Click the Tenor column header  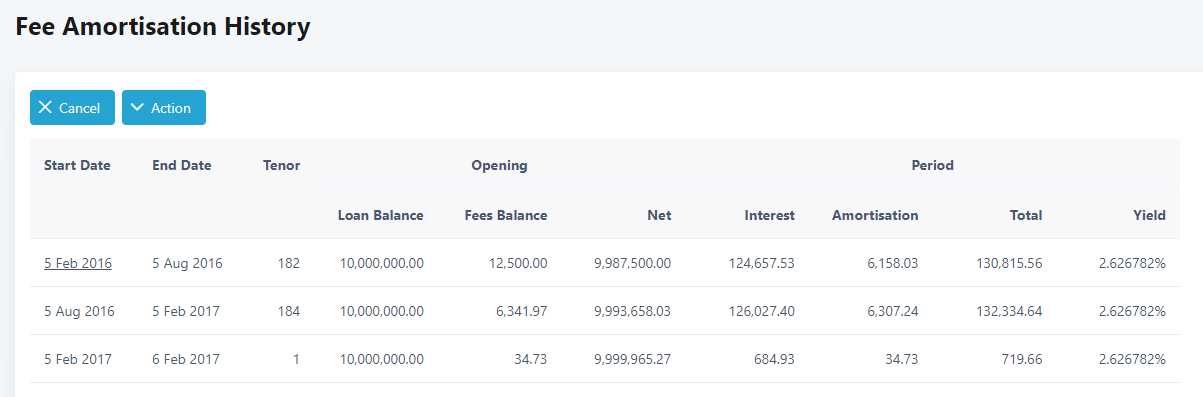tap(281, 166)
